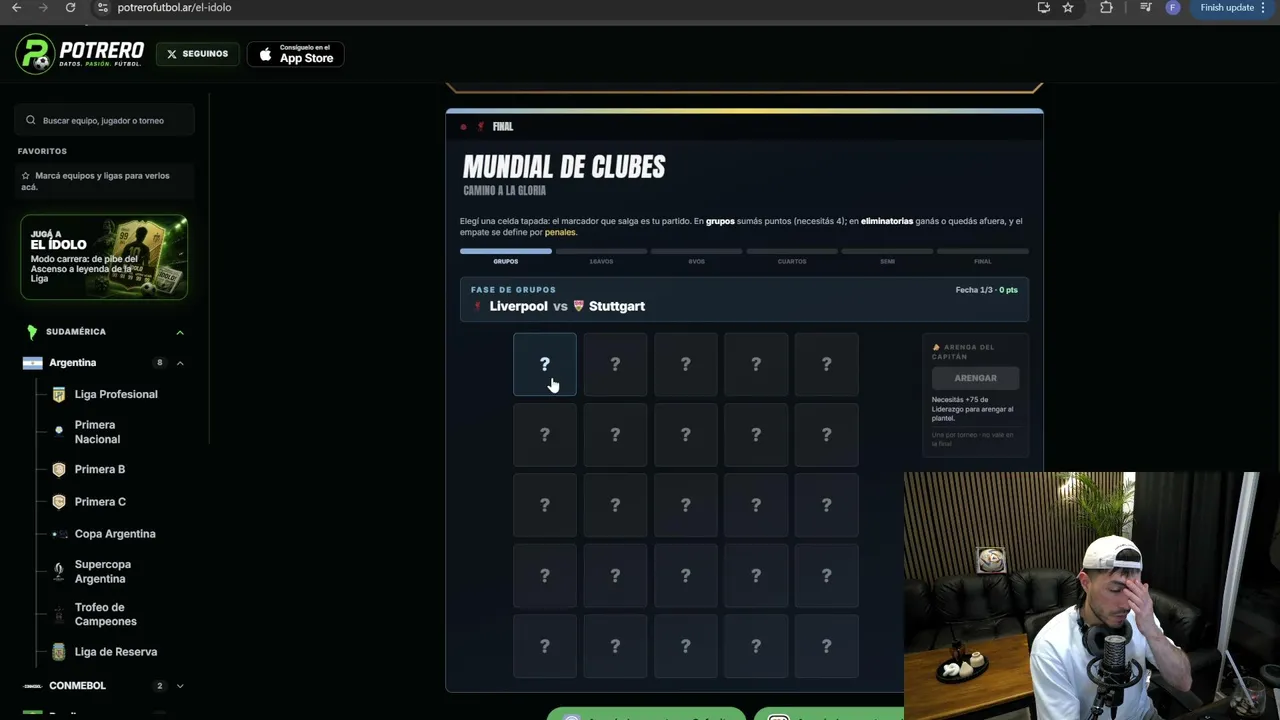Screen dimensions: 1280x720
Task: Click the GRUPOS progress bar segment
Action: [x=506, y=251]
